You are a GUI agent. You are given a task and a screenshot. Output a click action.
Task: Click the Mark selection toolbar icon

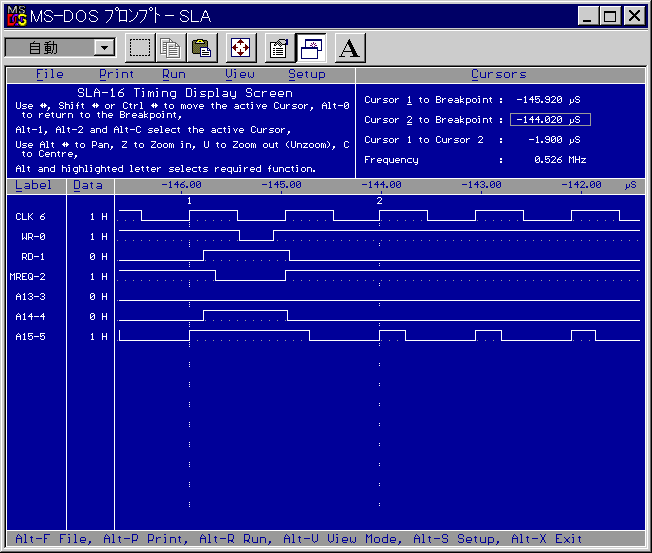click(x=141, y=47)
